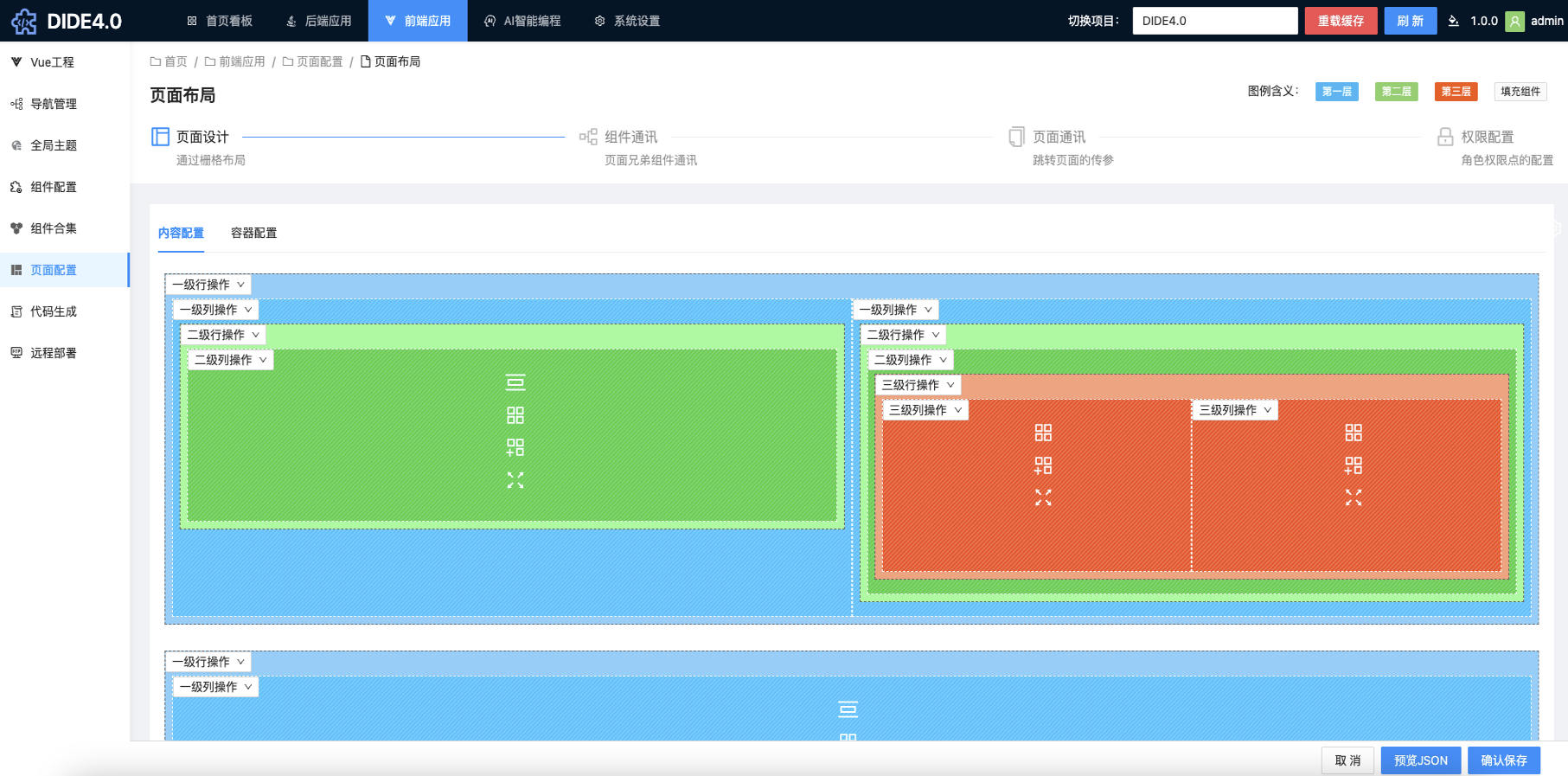Click the grid icon in green cell
This screenshot has width=1568, height=776.
(515, 415)
